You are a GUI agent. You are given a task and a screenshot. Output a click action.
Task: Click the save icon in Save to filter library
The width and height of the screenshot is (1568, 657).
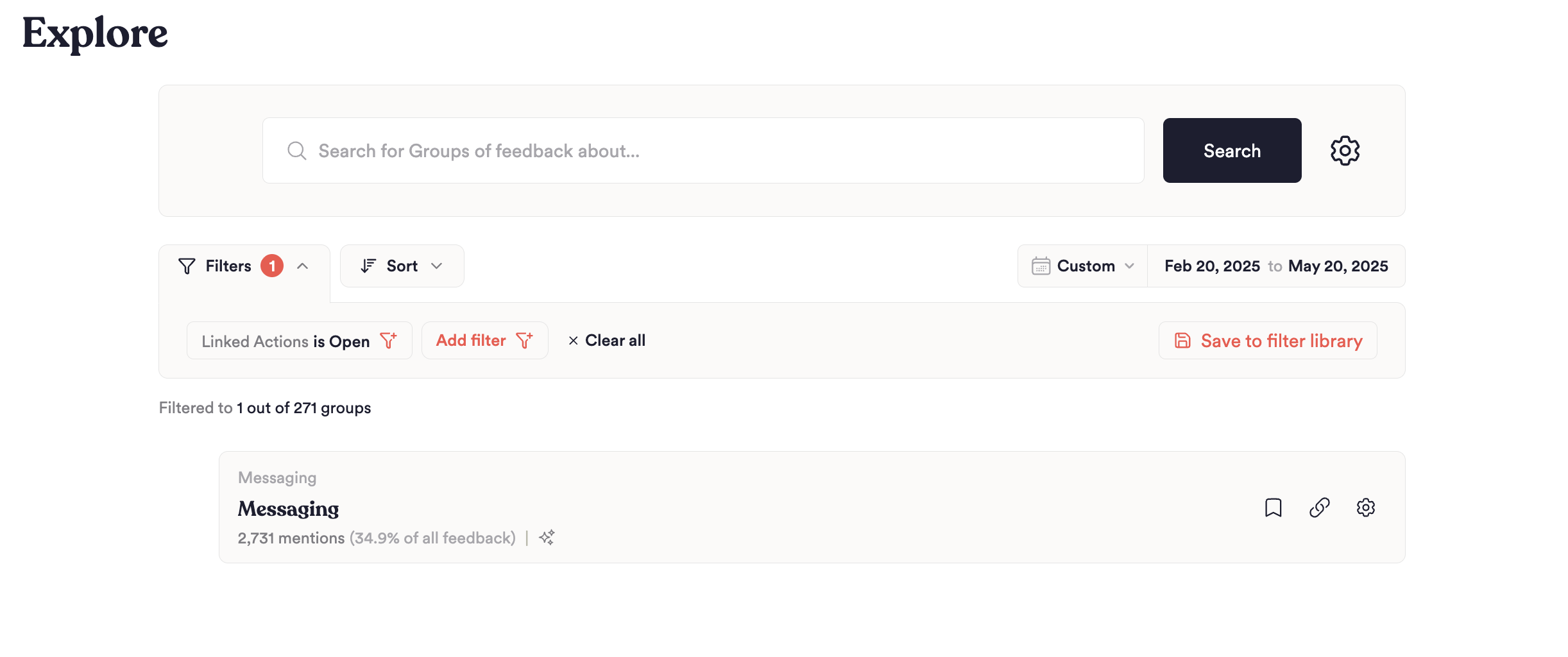click(1181, 341)
